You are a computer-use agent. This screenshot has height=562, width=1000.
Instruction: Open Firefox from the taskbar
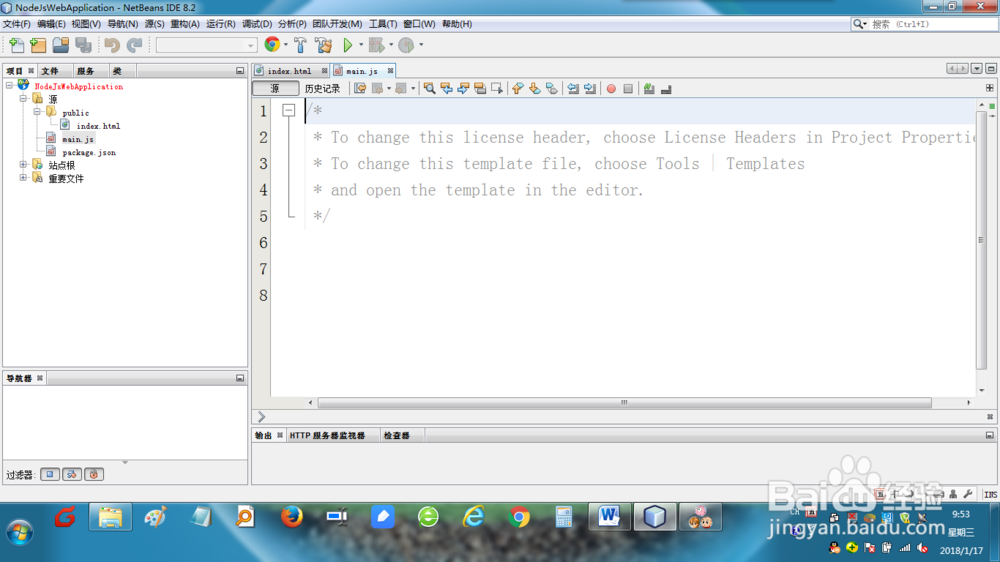(292, 517)
